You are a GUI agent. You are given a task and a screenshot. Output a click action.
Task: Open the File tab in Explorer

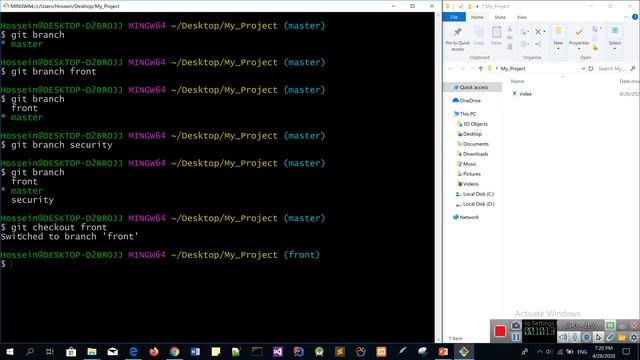click(454, 17)
